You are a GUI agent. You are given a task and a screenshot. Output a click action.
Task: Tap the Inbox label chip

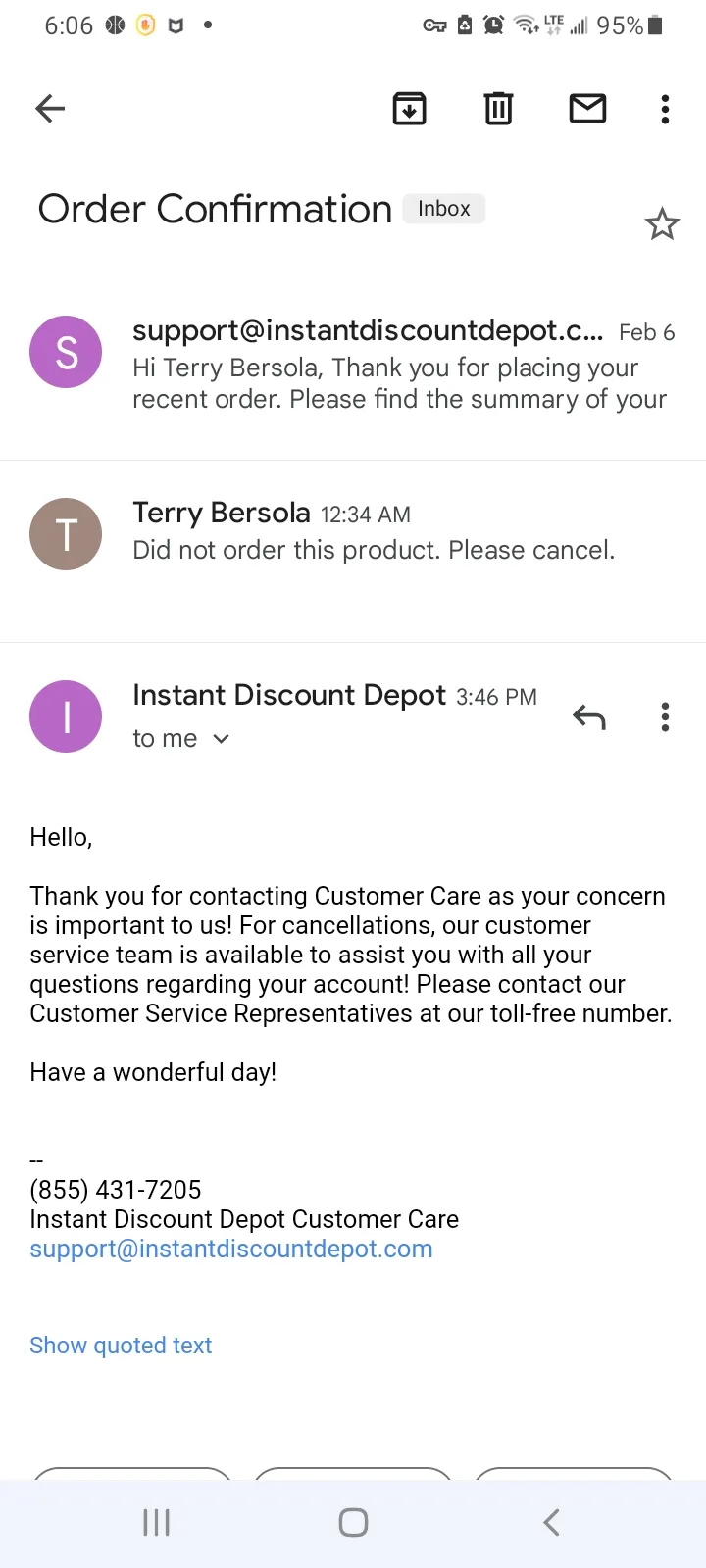pos(444,209)
